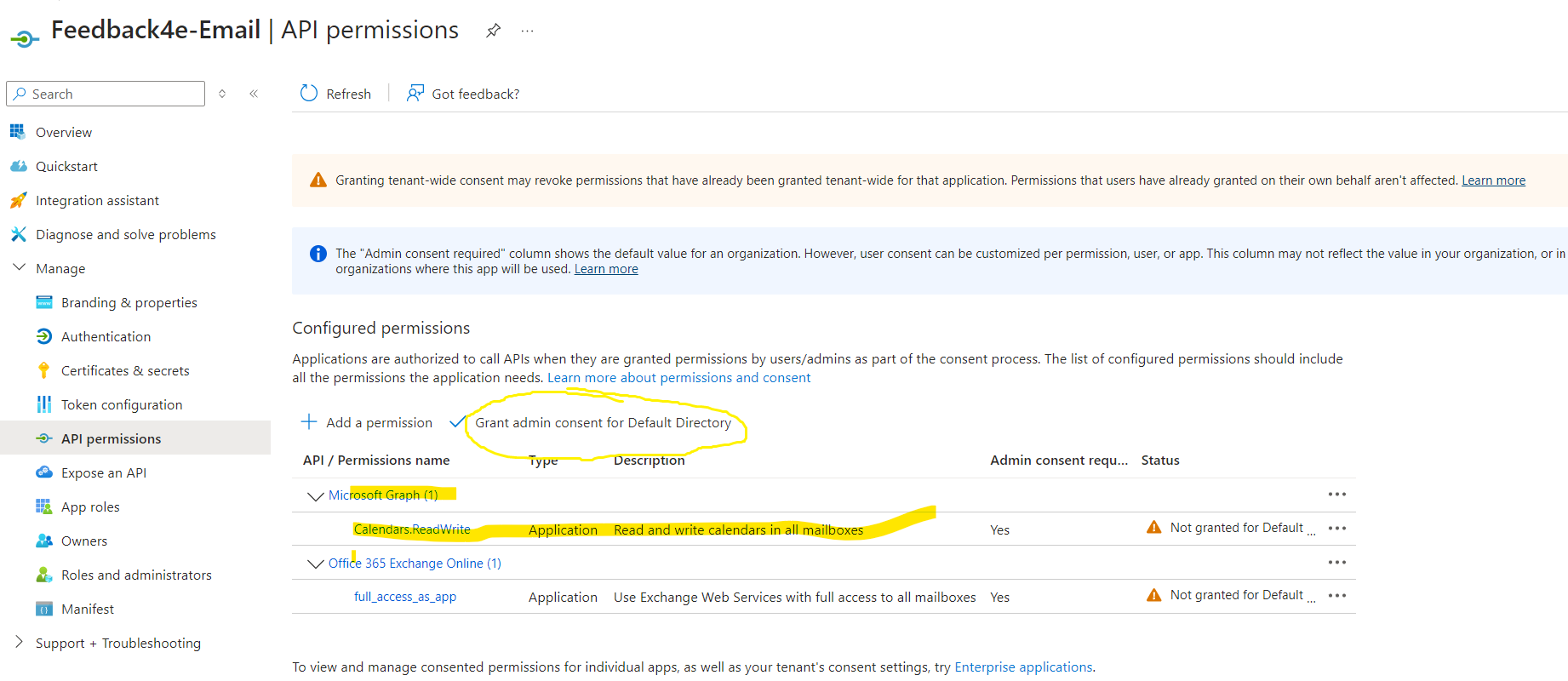Open the full_access_as_app permission

pos(405,597)
